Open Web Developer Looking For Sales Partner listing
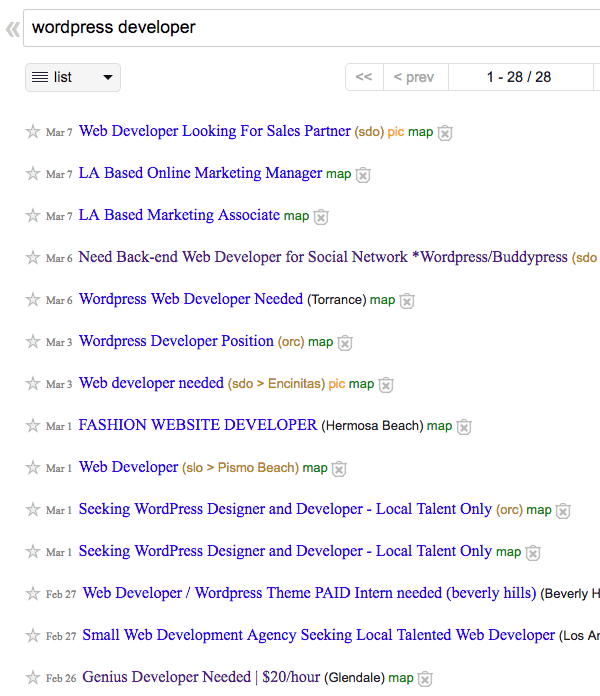This screenshot has width=600, height=696. click(215, 131)
